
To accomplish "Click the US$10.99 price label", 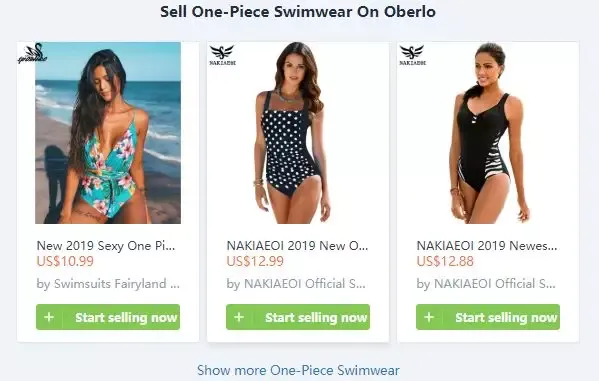I will pos(65,261).
